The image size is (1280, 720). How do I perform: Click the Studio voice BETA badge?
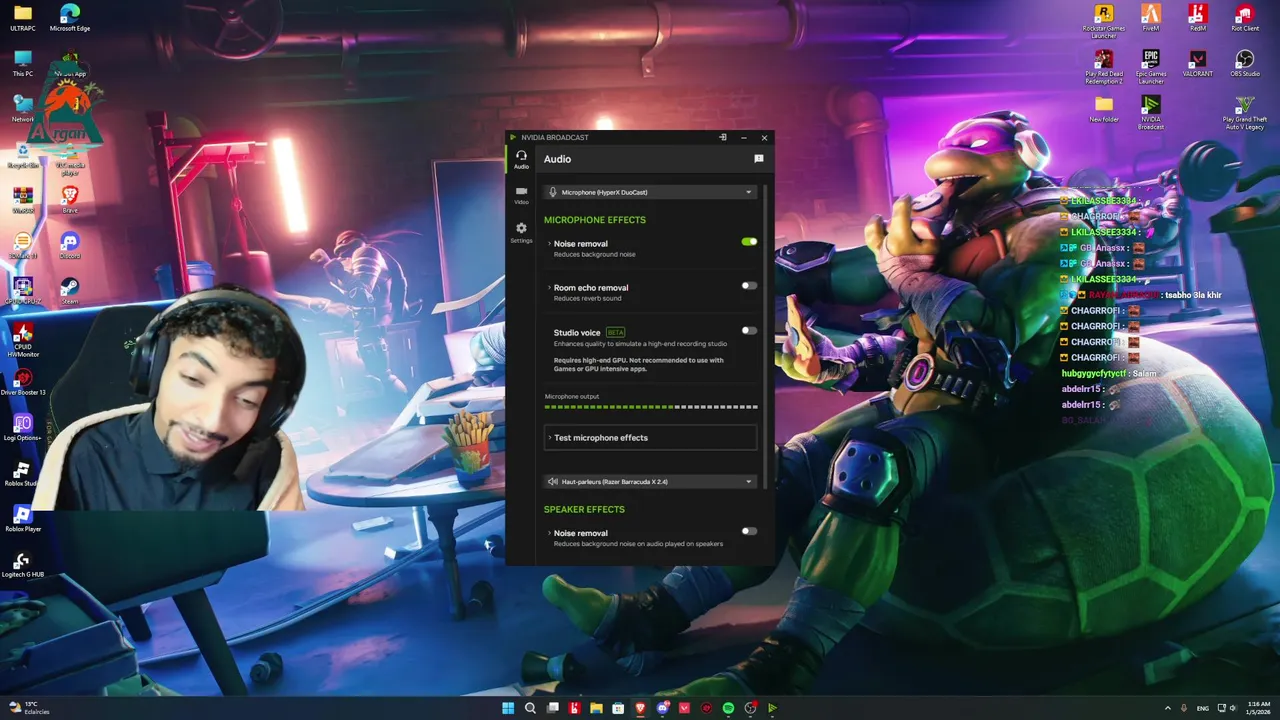point(615,332)
